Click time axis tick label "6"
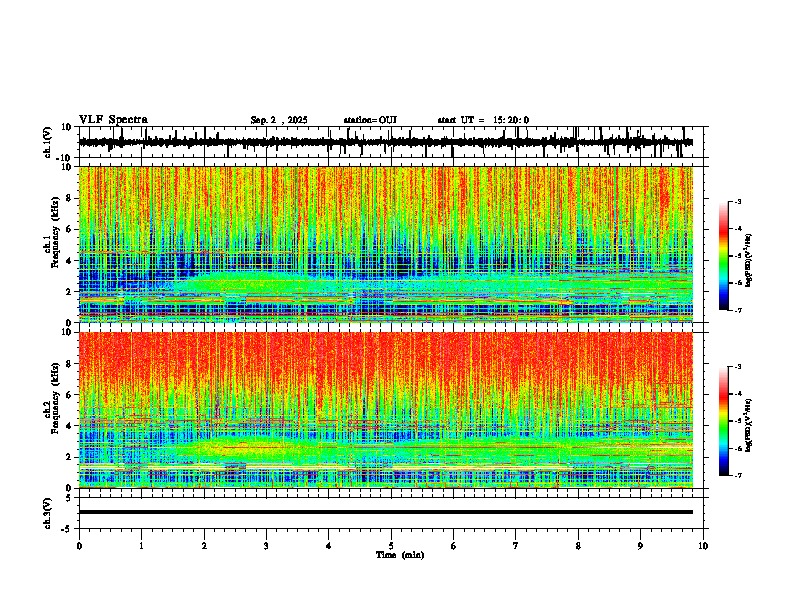Image resolution: width=792 pixels, height=612 pixels. pos(453,546)
